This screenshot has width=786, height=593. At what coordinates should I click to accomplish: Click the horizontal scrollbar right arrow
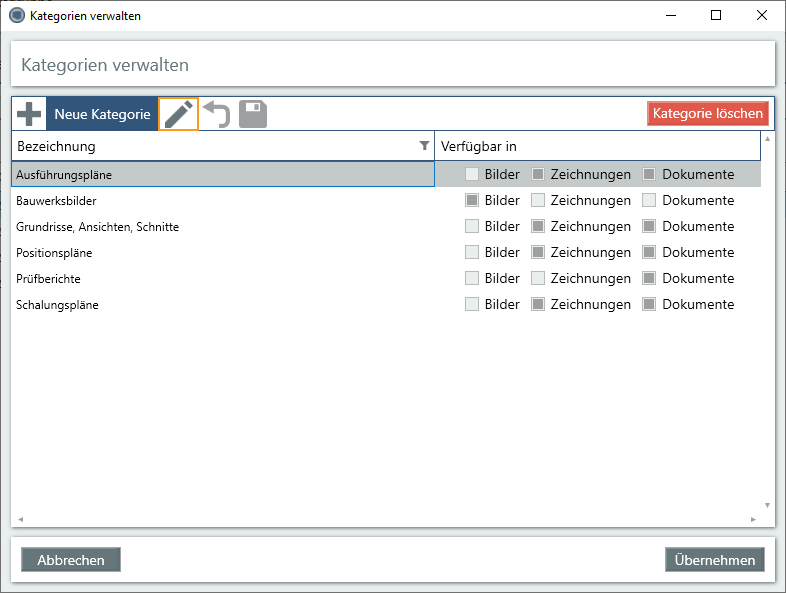pos(754,520)
